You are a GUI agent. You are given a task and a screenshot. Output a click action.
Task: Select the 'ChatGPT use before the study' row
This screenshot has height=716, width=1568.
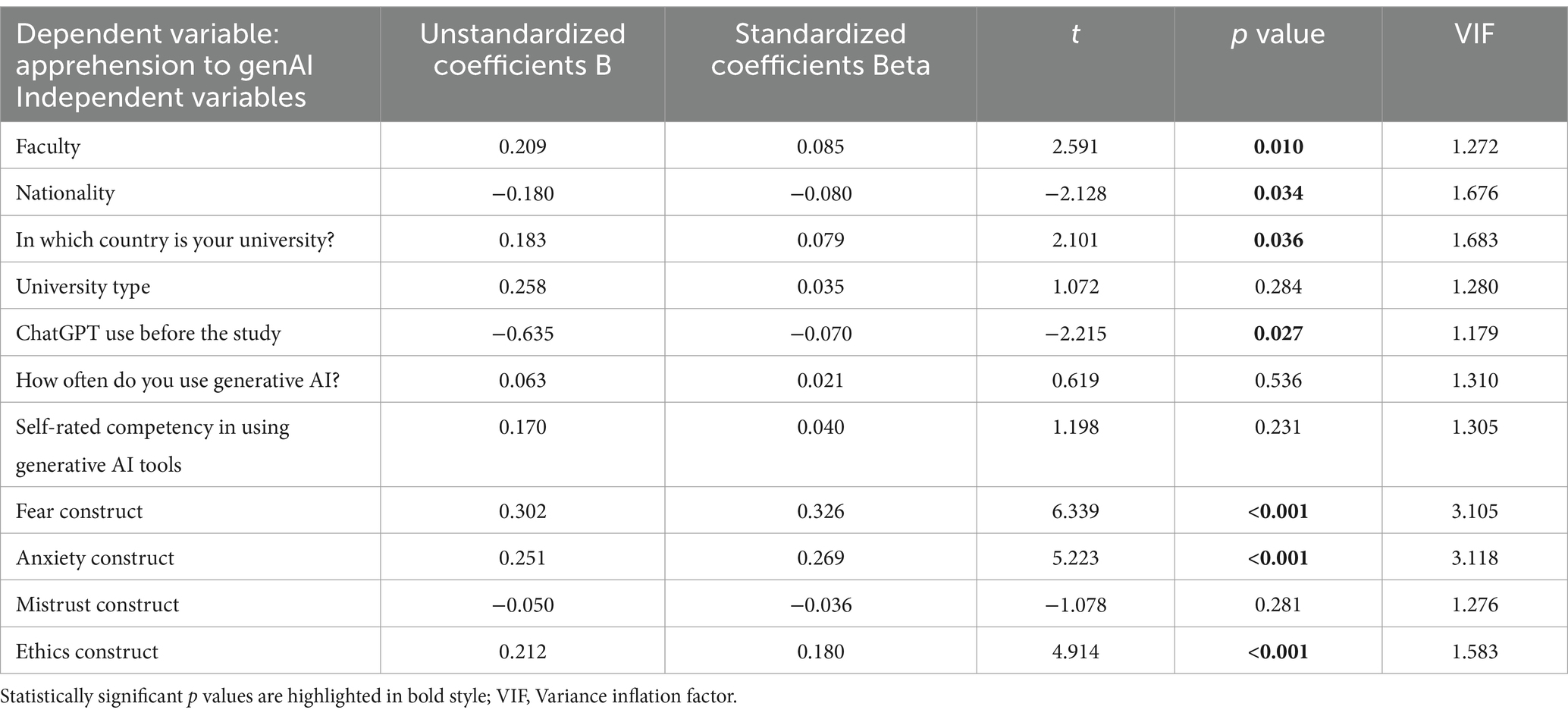pyautogui.click(x=149, y=334)
